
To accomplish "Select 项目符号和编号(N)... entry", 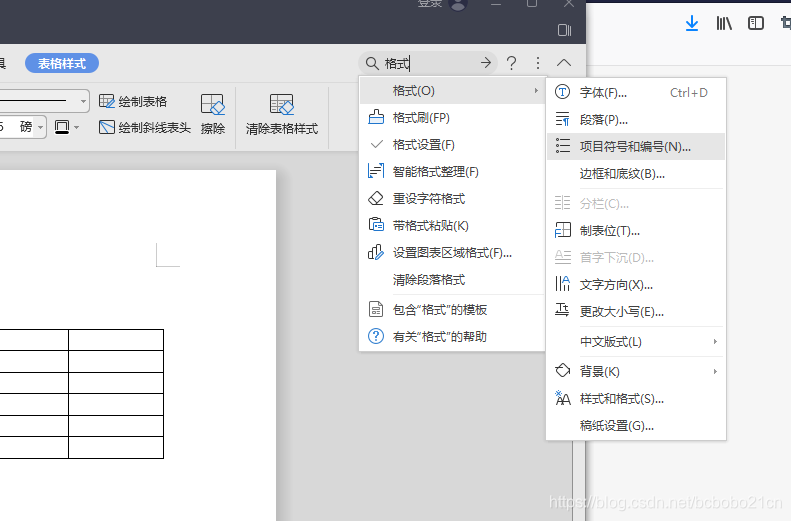I will point(636,147).
